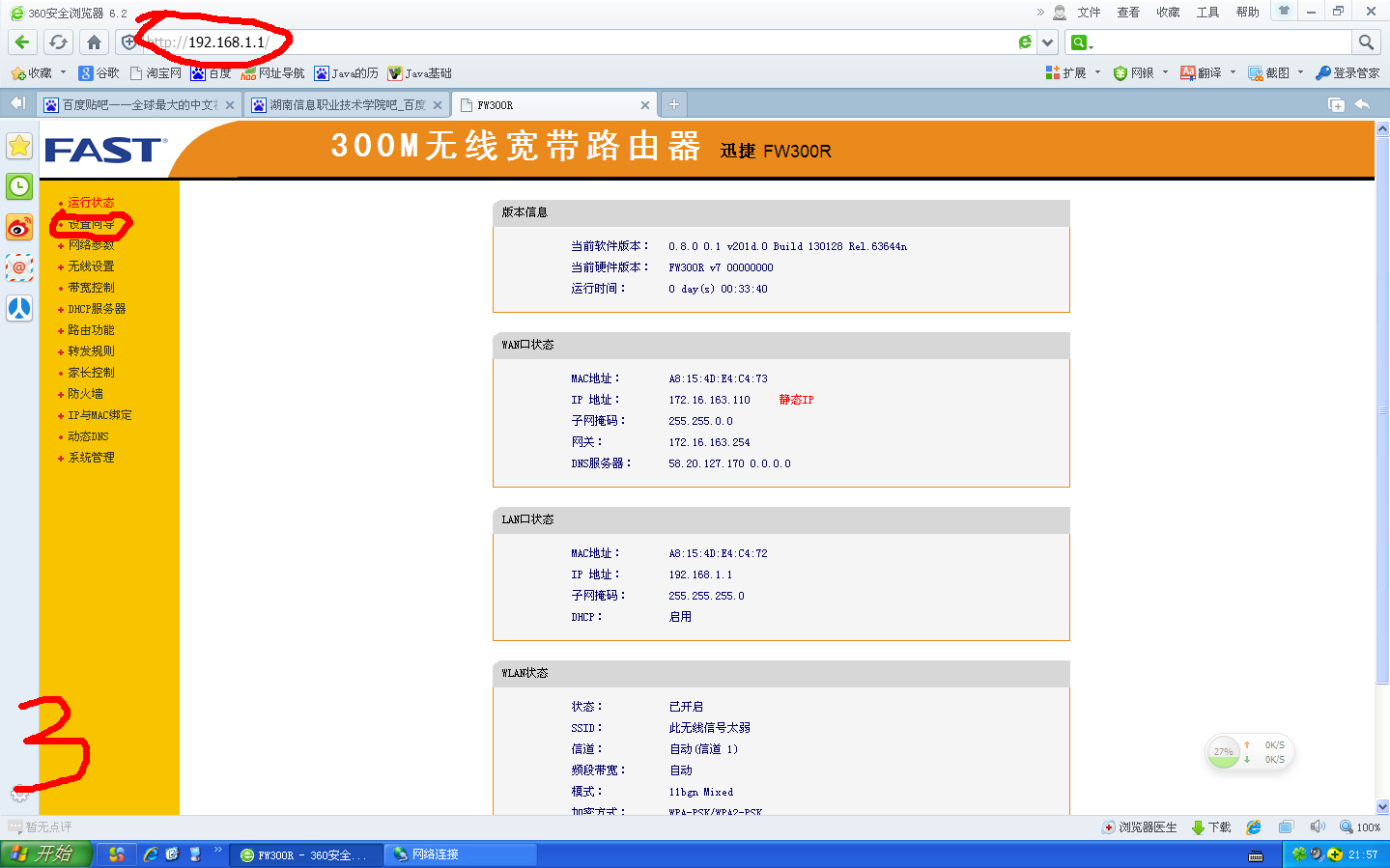Image resolution: width=1390 pixels, height=868 pixels.
Task: Click the taskbar clock showing 21:57
Action: click(1363, 854)
